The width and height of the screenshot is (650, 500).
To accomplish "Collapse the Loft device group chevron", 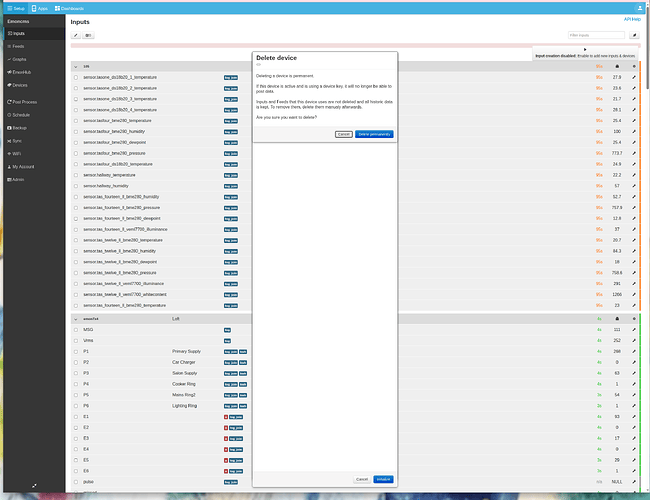I will point(75,319).
